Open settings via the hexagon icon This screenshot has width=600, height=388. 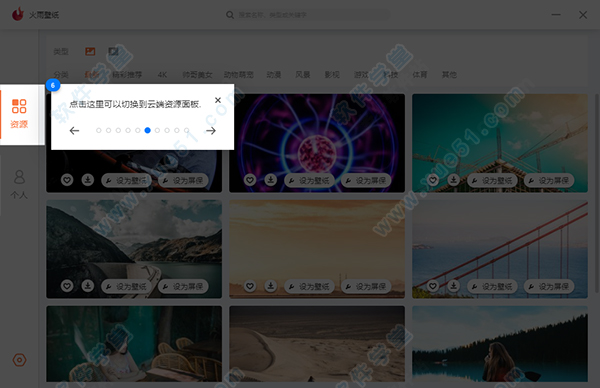pos(20,360)
